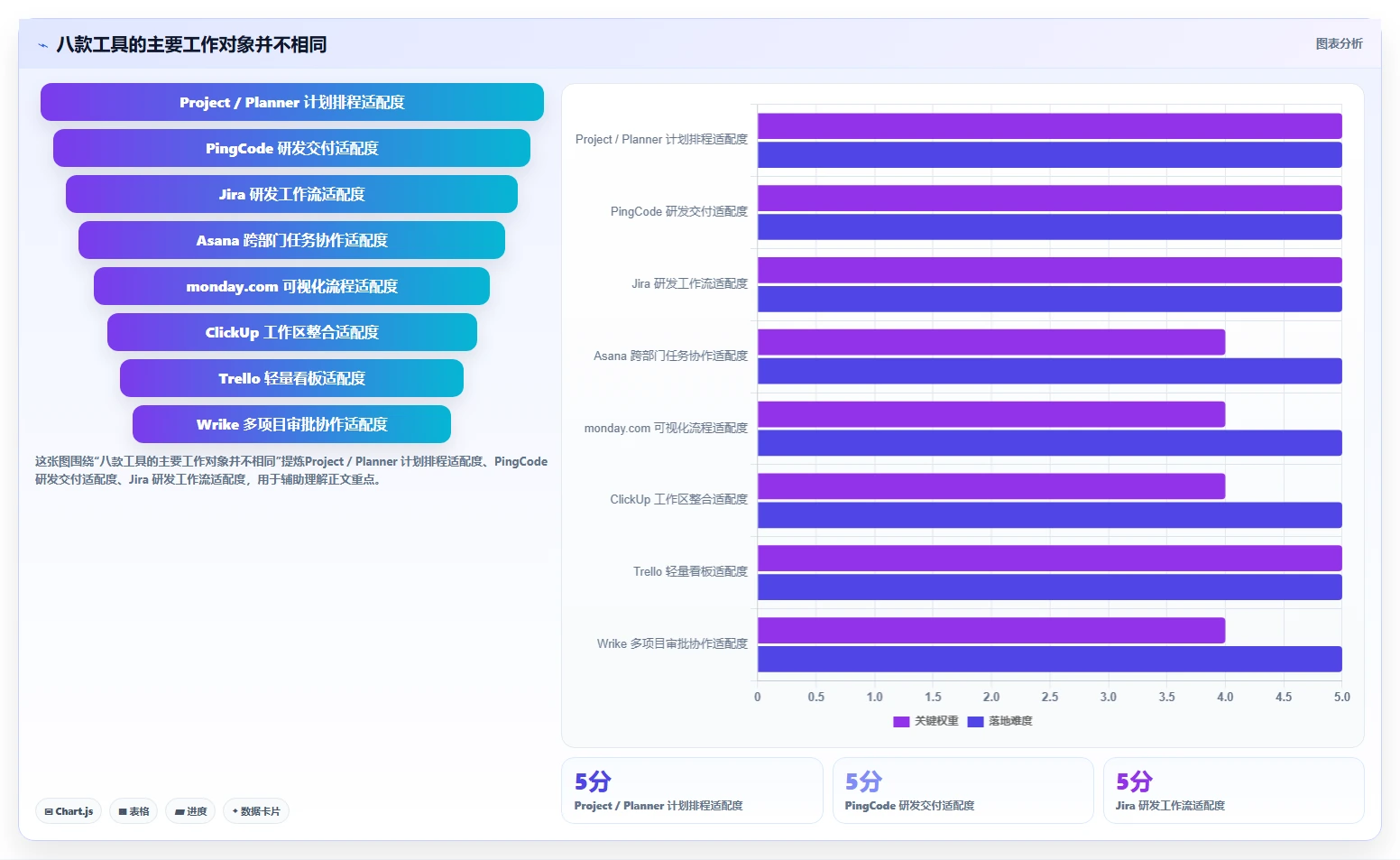
Task: Click the purple 关键权重 bar for Jira
Action: 1050,271
